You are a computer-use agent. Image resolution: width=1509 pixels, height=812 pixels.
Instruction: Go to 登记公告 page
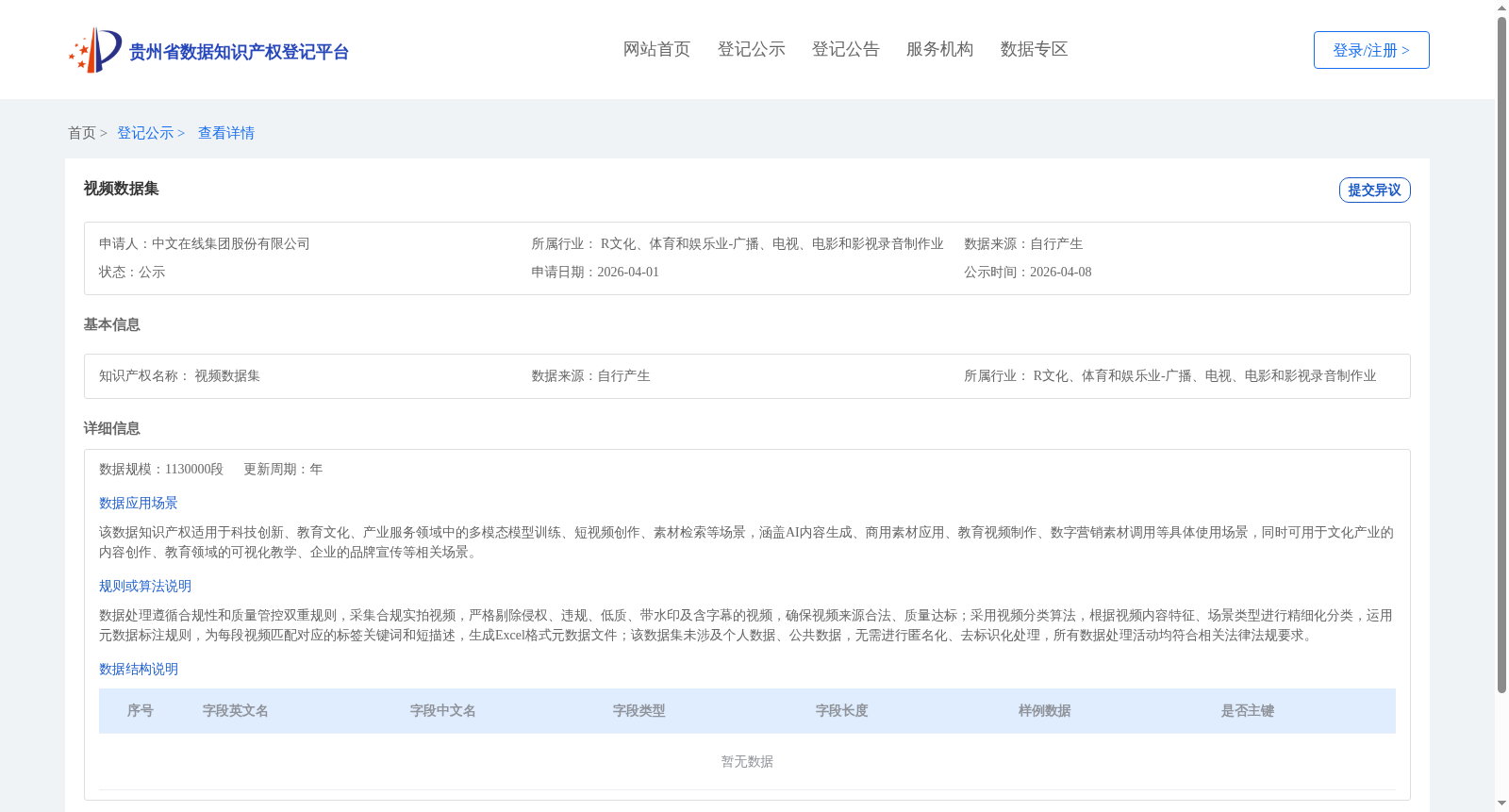coord(845,49)
